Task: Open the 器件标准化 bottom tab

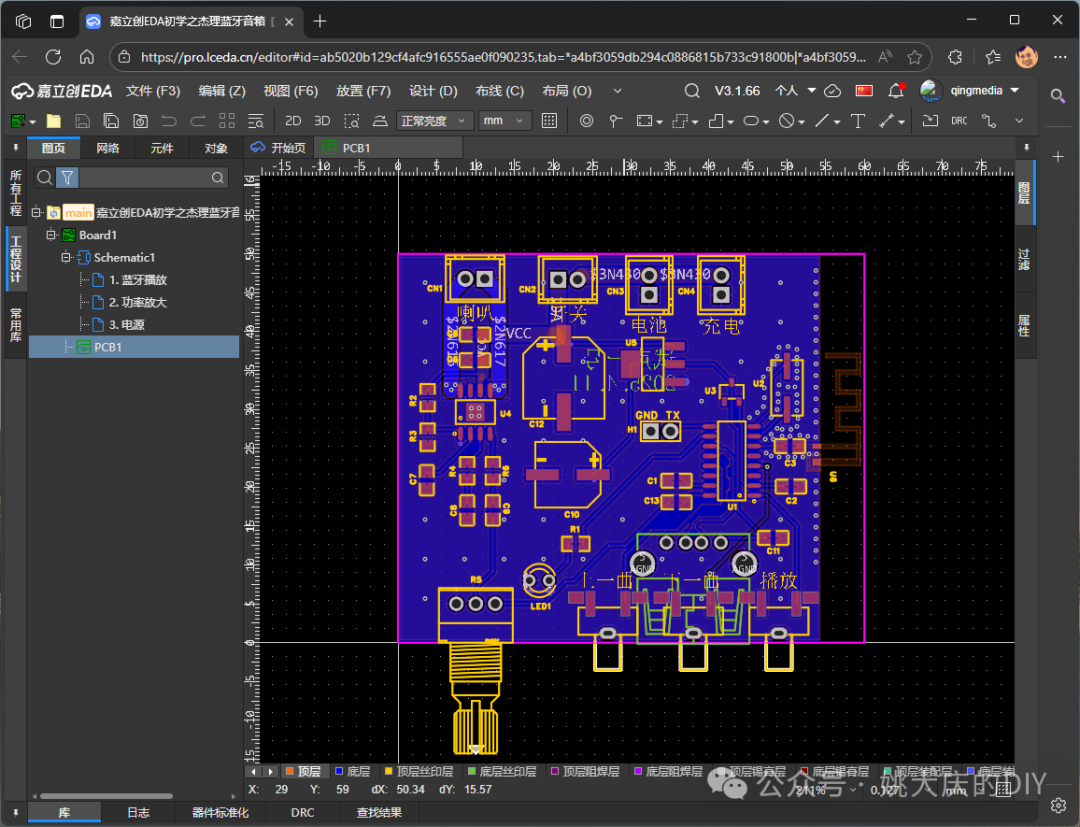Action: [x=220, y=813]
